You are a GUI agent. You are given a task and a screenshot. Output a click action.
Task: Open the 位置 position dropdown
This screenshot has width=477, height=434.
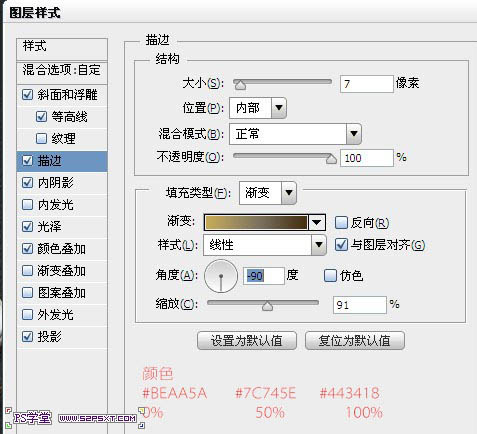click(x=258, y=108)
